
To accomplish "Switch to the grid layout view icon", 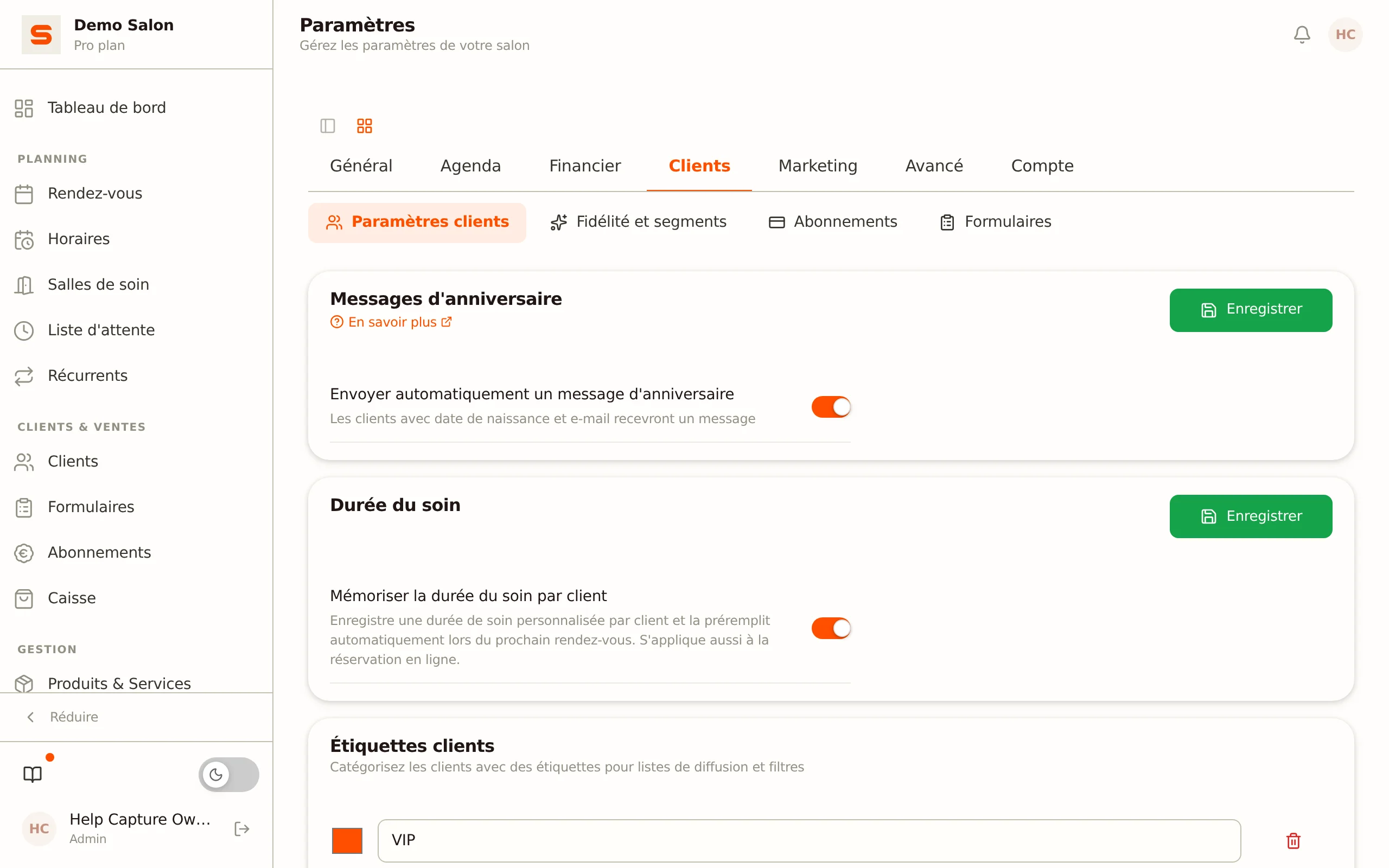I will tap(365, 126).
